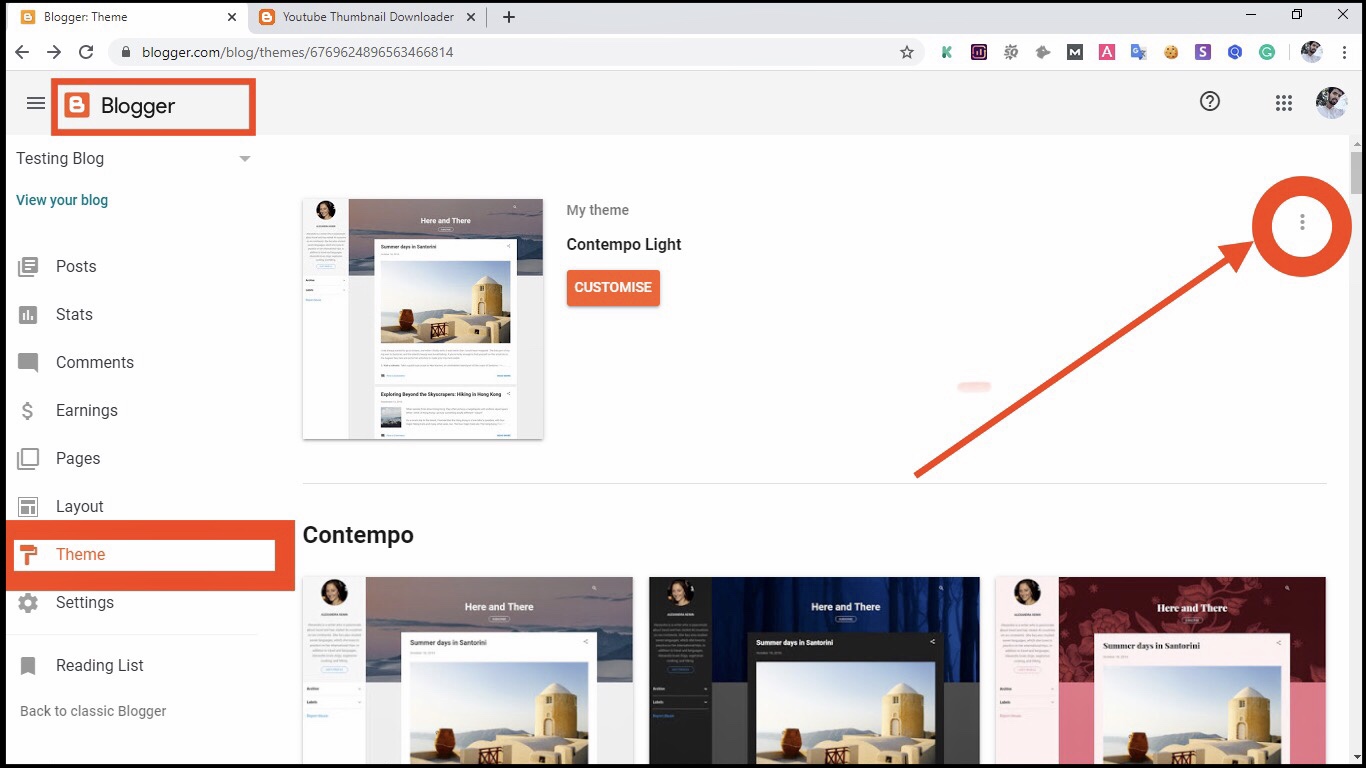
Task: Click the dark M extension icon
Action: pos(1075,52)
